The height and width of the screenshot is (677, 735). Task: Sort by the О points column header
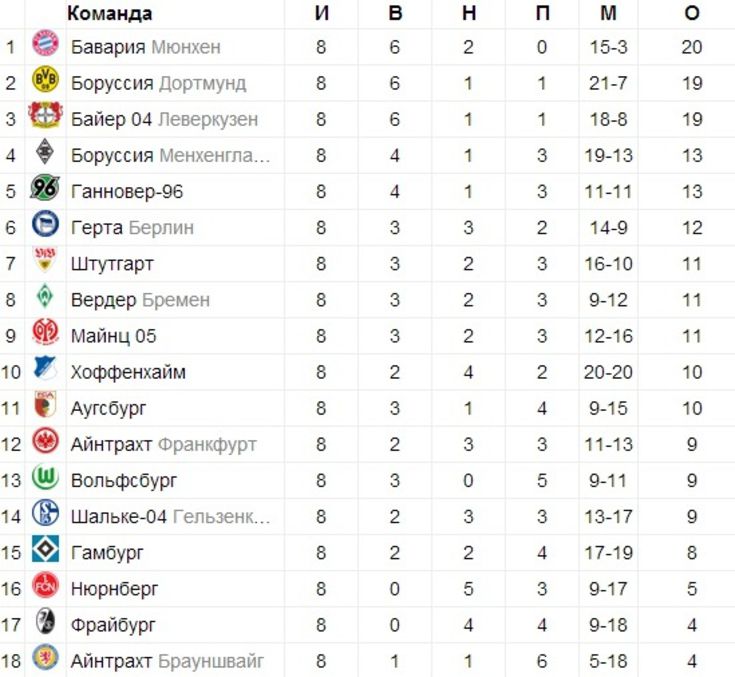pos(692,13)
